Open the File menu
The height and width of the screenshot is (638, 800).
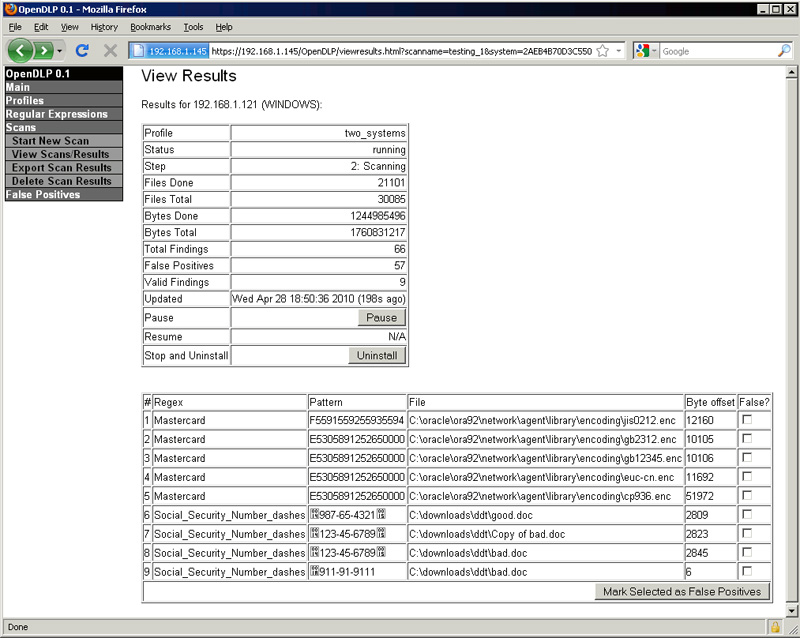pos(15,27)
